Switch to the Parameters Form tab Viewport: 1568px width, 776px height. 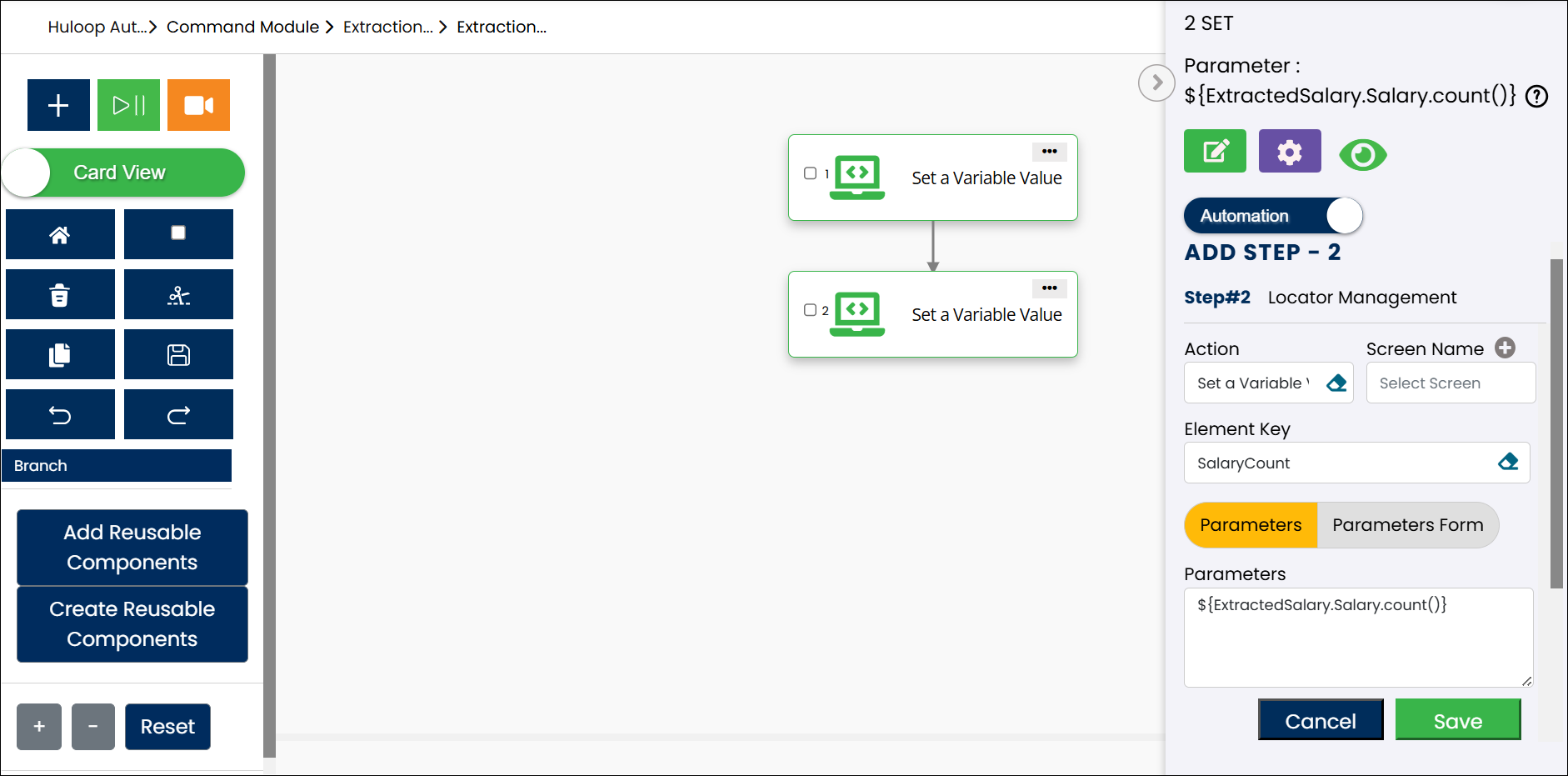[1407, 525]
